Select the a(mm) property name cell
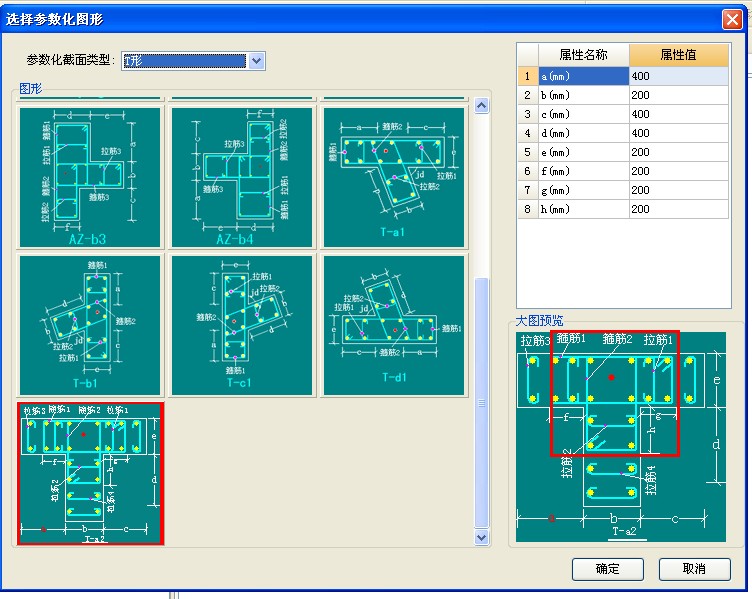Screen dimensions: 752x599 point(584,76)
